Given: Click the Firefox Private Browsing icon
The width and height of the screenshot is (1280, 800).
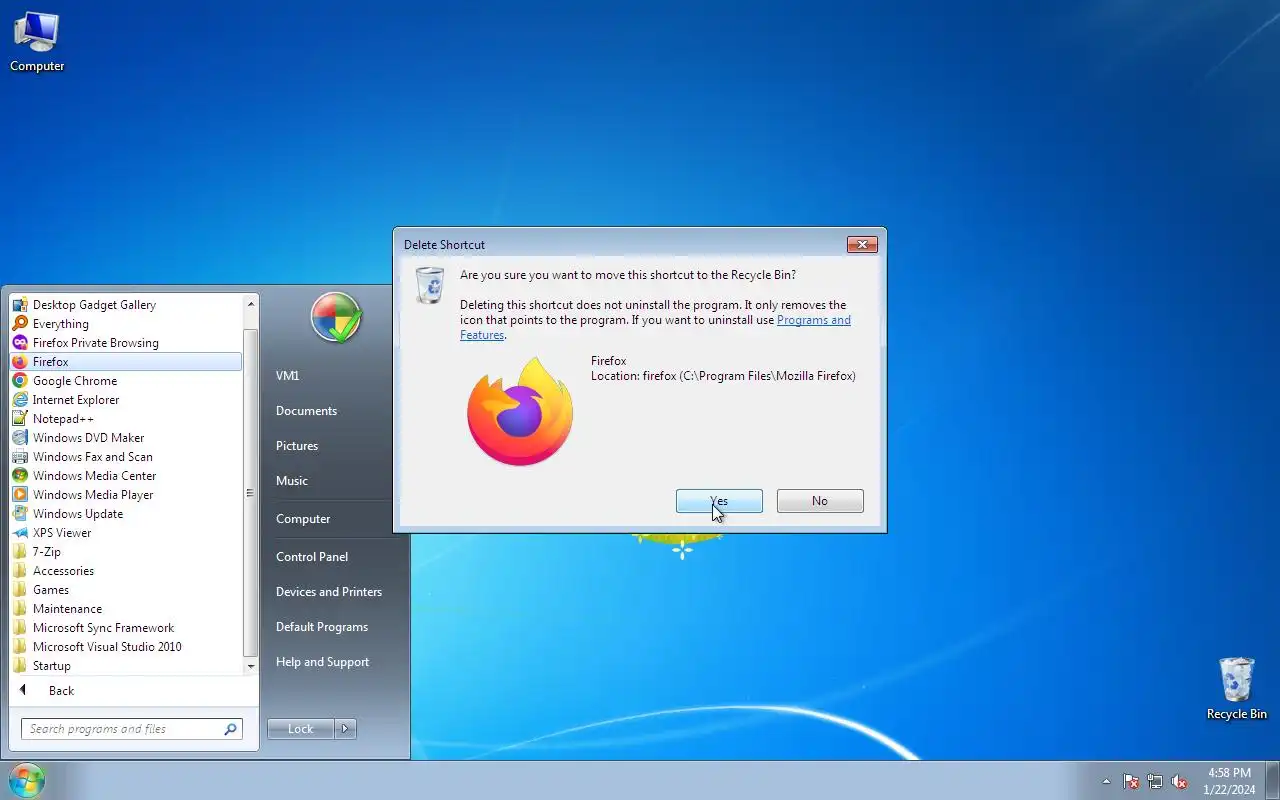Looking at the screenshot, I should 19,343.
